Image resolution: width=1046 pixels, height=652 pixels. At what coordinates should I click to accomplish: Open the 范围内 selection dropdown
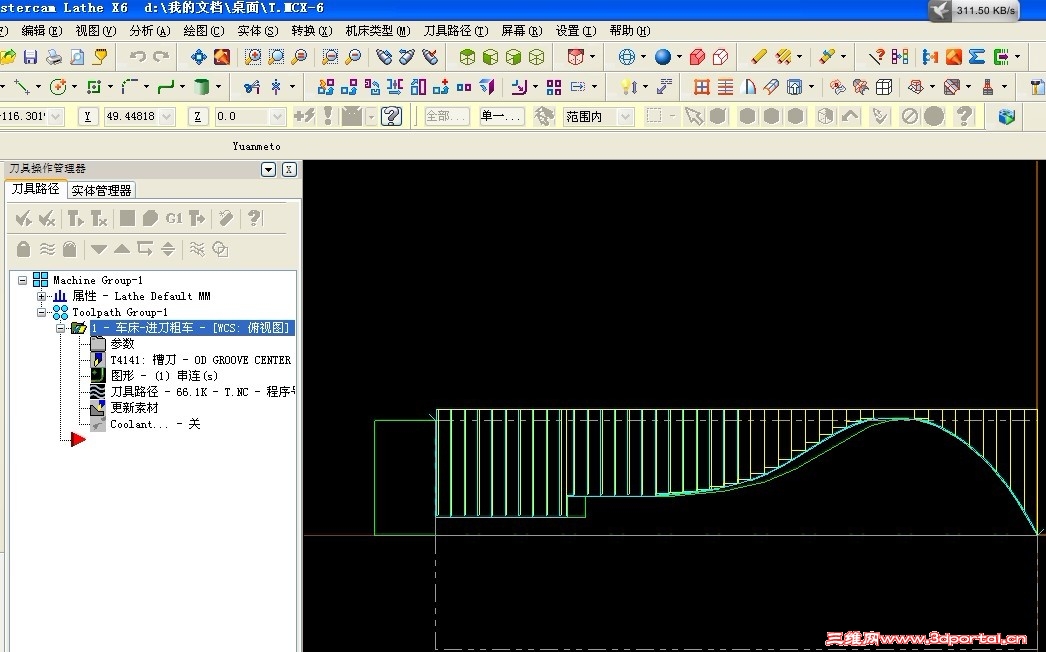(x=625, y=117)
